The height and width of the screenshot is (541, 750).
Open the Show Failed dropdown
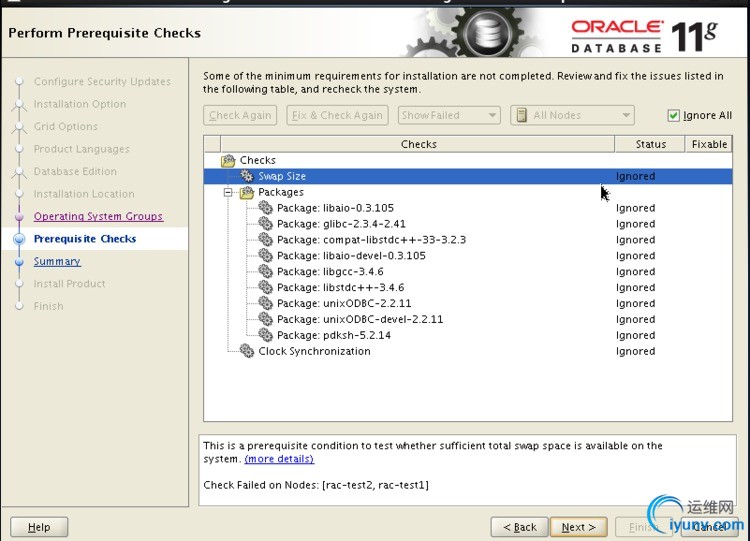(449, 115)
